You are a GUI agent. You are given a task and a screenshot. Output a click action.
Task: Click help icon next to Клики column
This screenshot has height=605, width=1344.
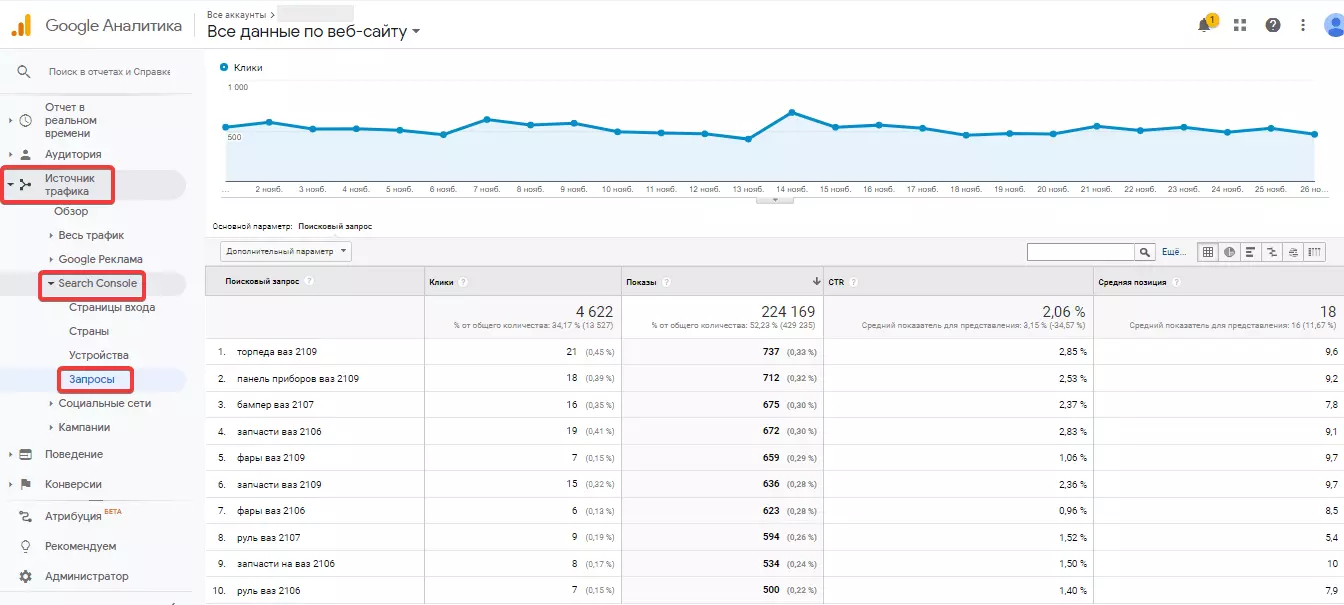pos(464,282)
